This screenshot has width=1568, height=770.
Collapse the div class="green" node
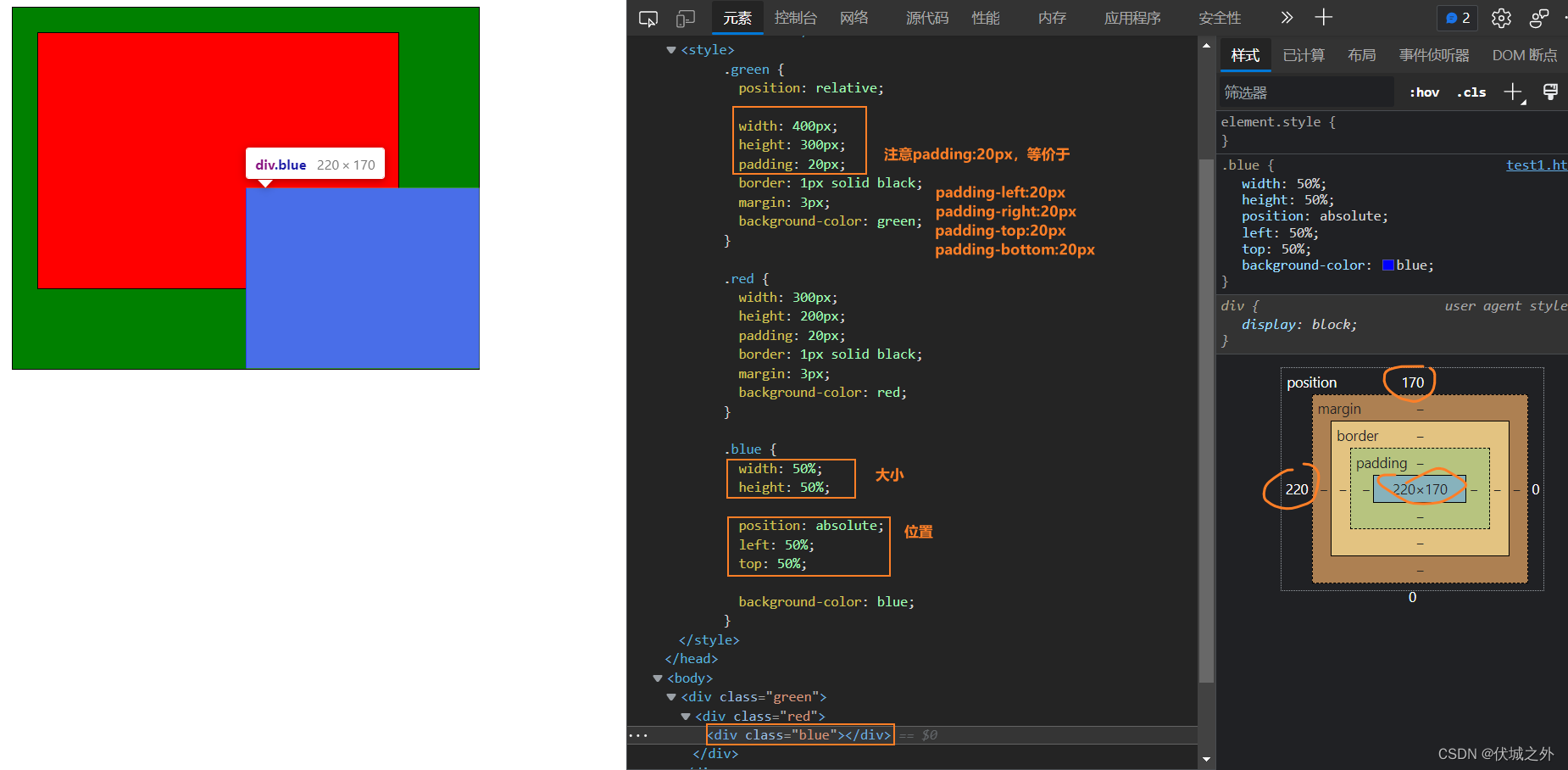click(671, 697)
